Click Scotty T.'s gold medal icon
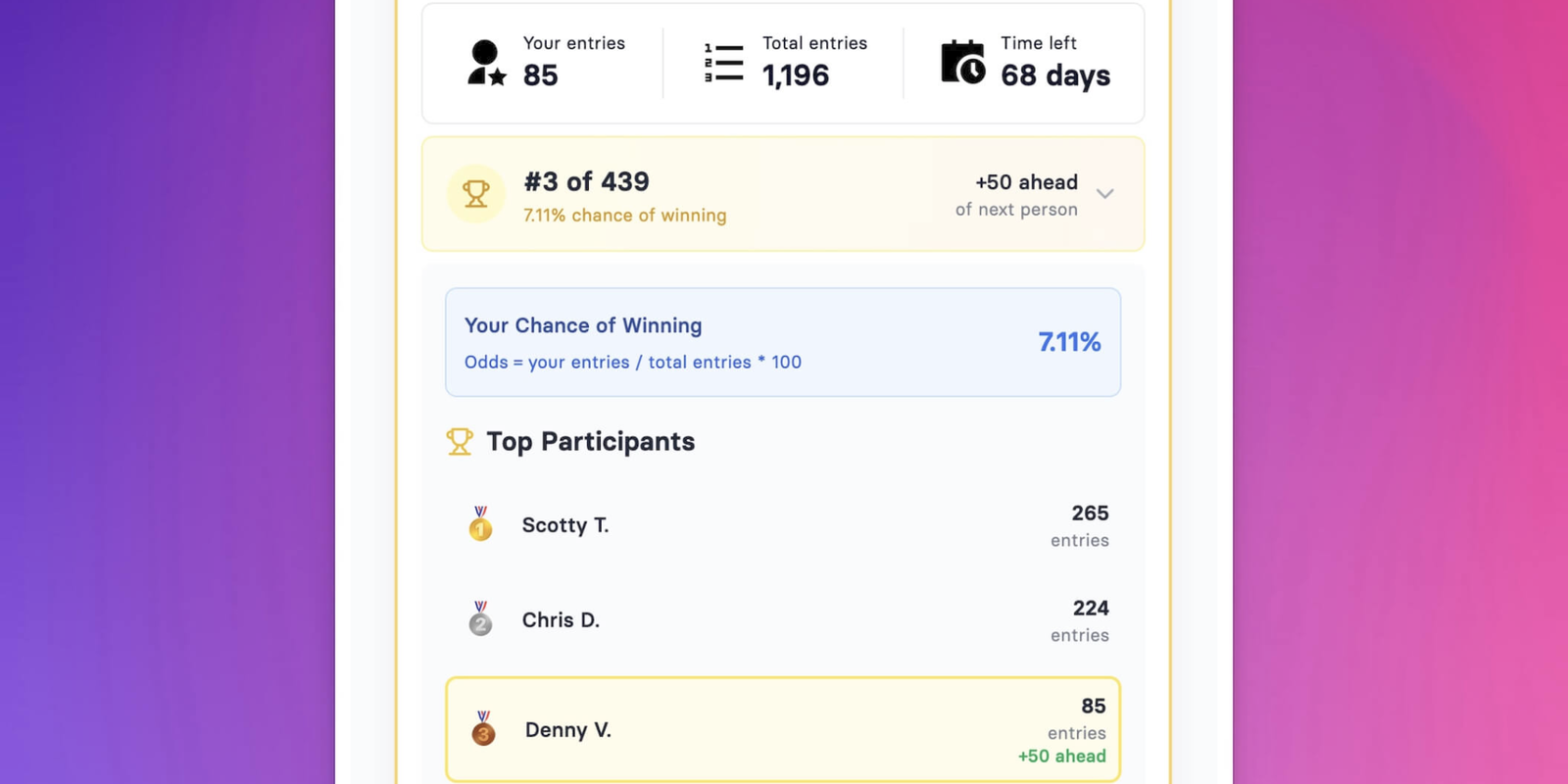 (x=480, y=524)
